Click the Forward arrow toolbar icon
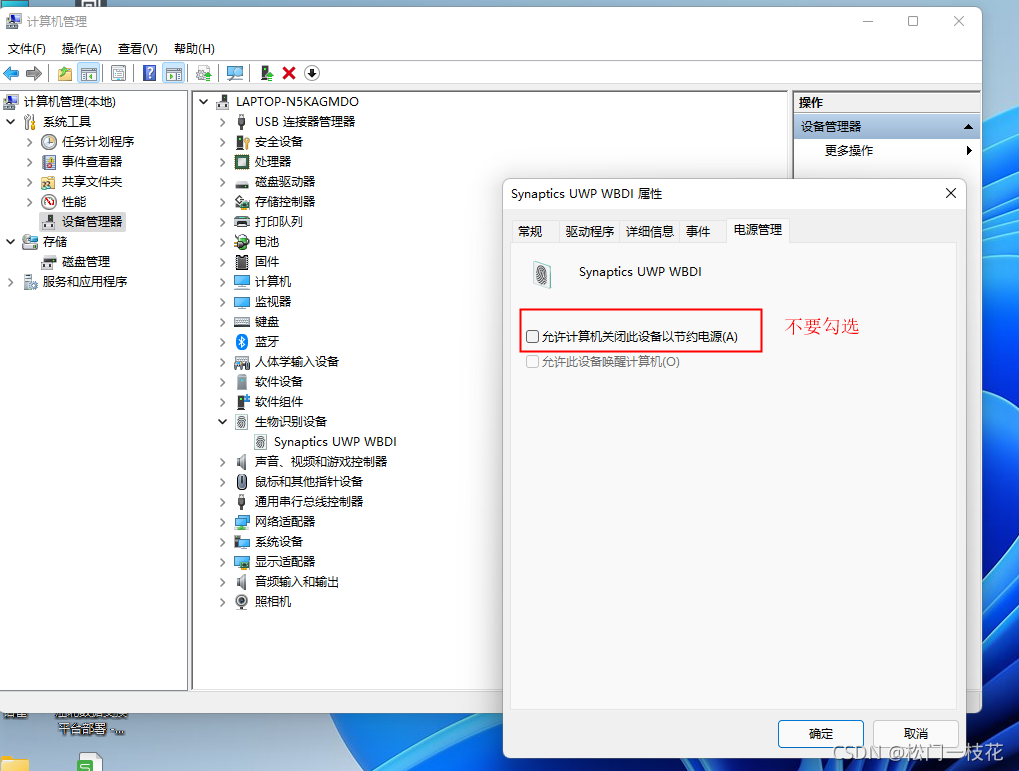1019x771 pixels. pos(34,73)
